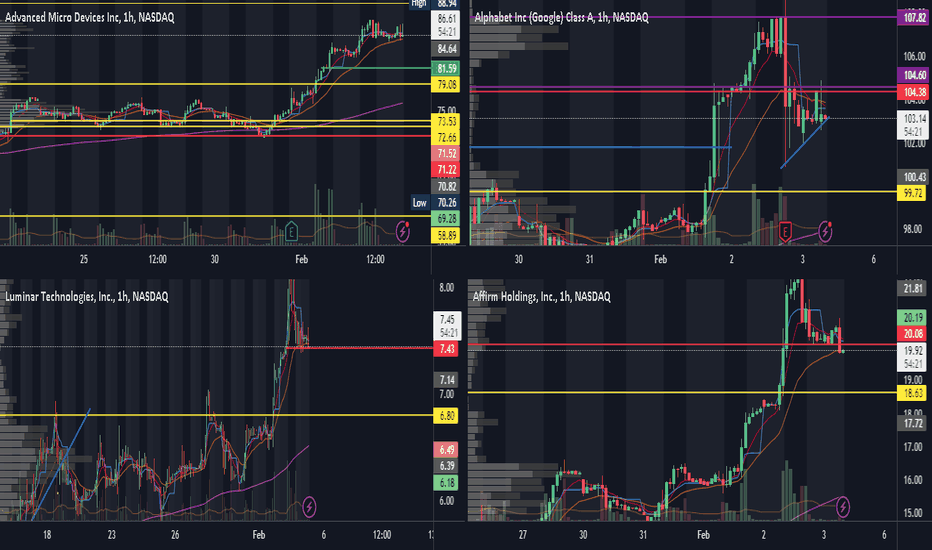This screenshot has width=932, height=550.
Task: Open the earnings marker on AMD chart
Action: [291, 231]
